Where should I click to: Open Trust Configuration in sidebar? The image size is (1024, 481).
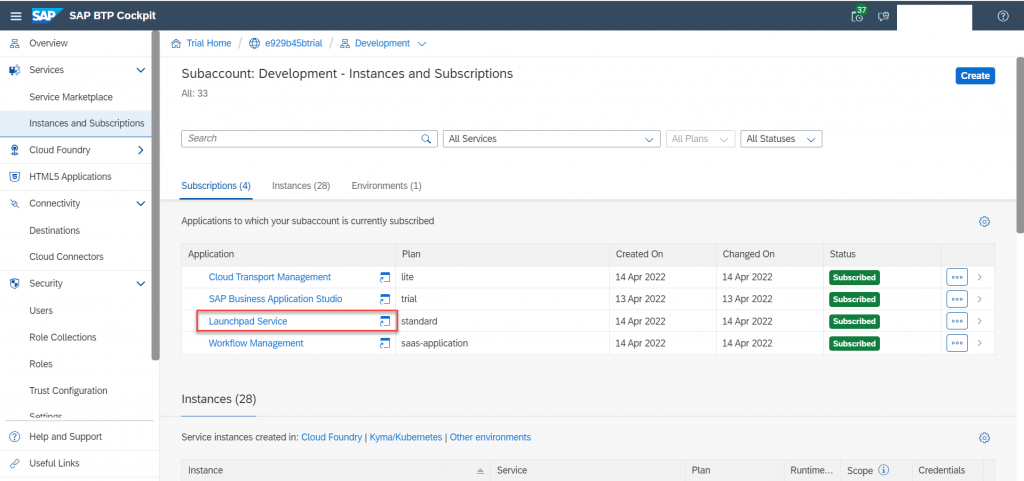pyautogui.click(x=68, y=391)
